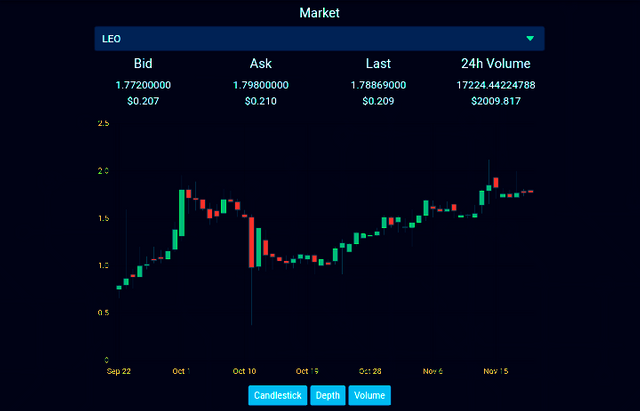640x411 pixels.
Task: Click the tall red candle after Oct 10
Action: (x=251, y=242)
